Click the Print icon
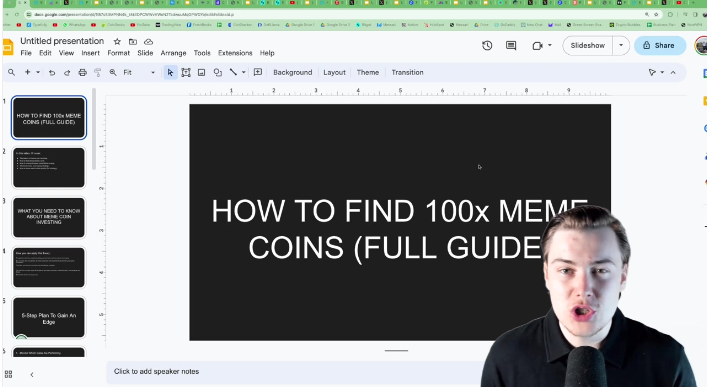Viewport: 707px width, 387px height. click(82, 72)
